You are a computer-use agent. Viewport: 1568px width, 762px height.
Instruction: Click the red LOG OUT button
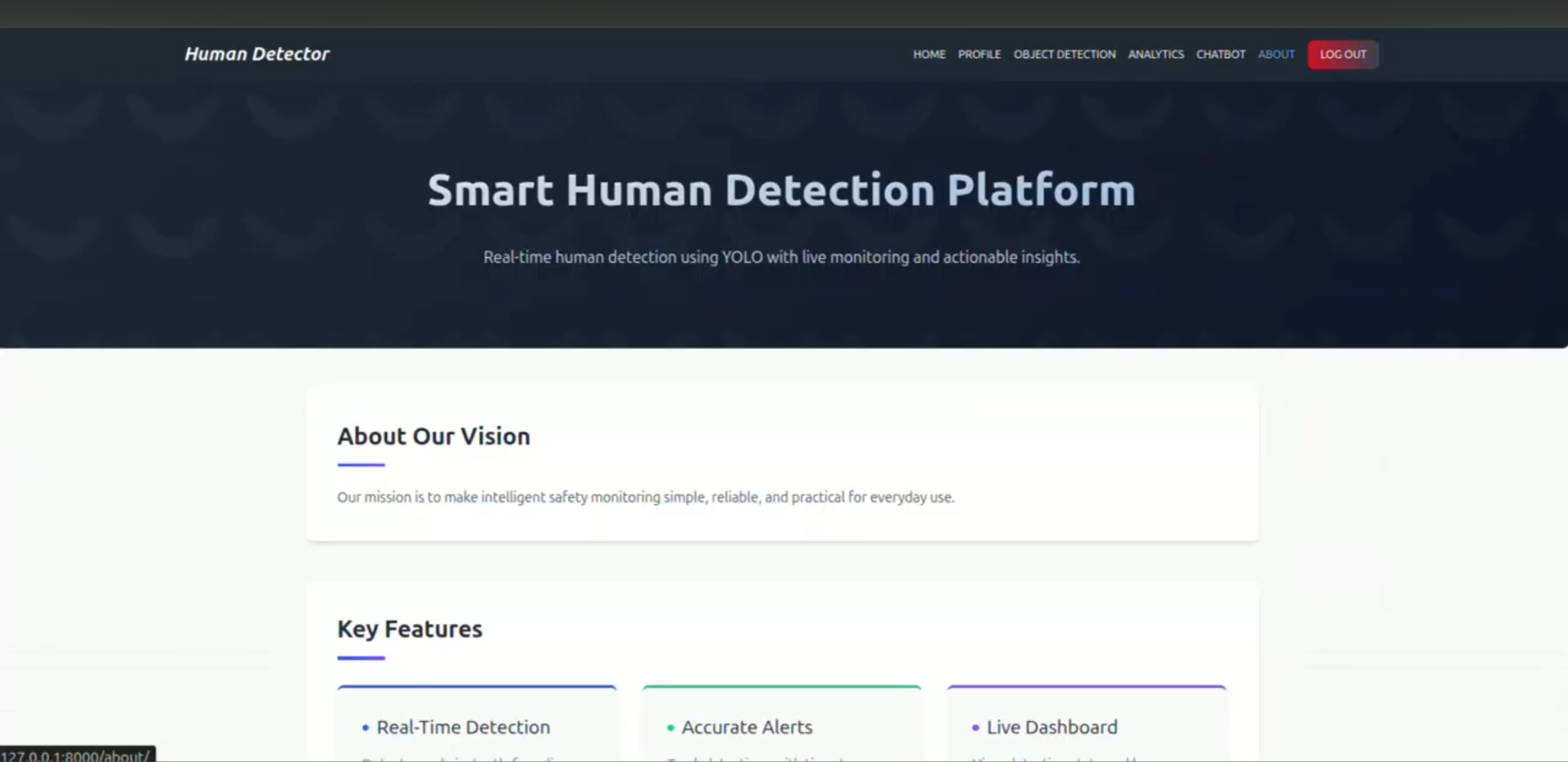1343,54
